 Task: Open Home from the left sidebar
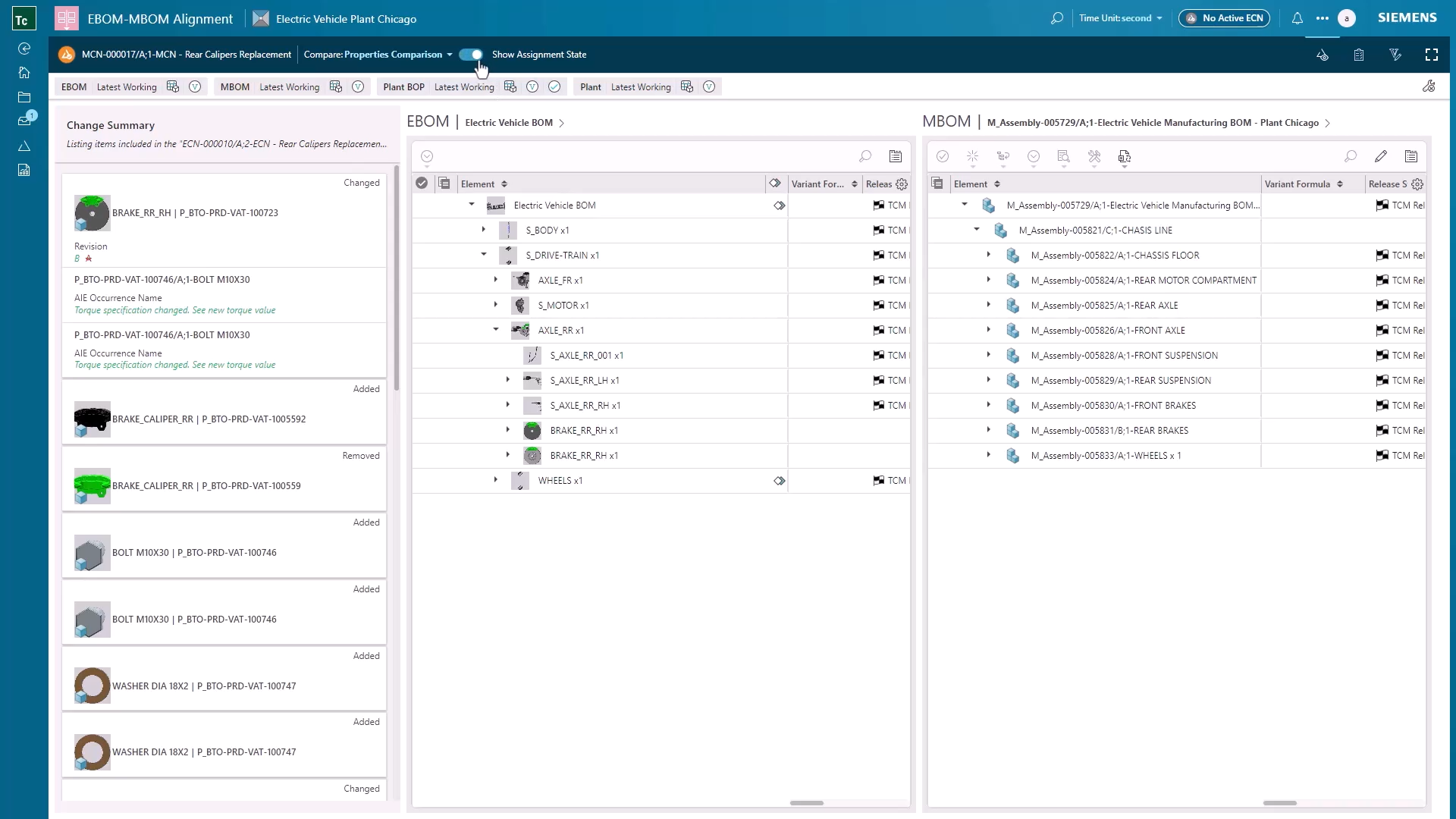pyautogui.click(x=24, y=73)
